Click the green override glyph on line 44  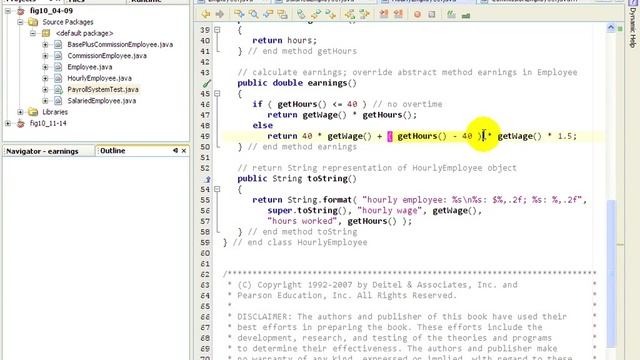point(207,83)
